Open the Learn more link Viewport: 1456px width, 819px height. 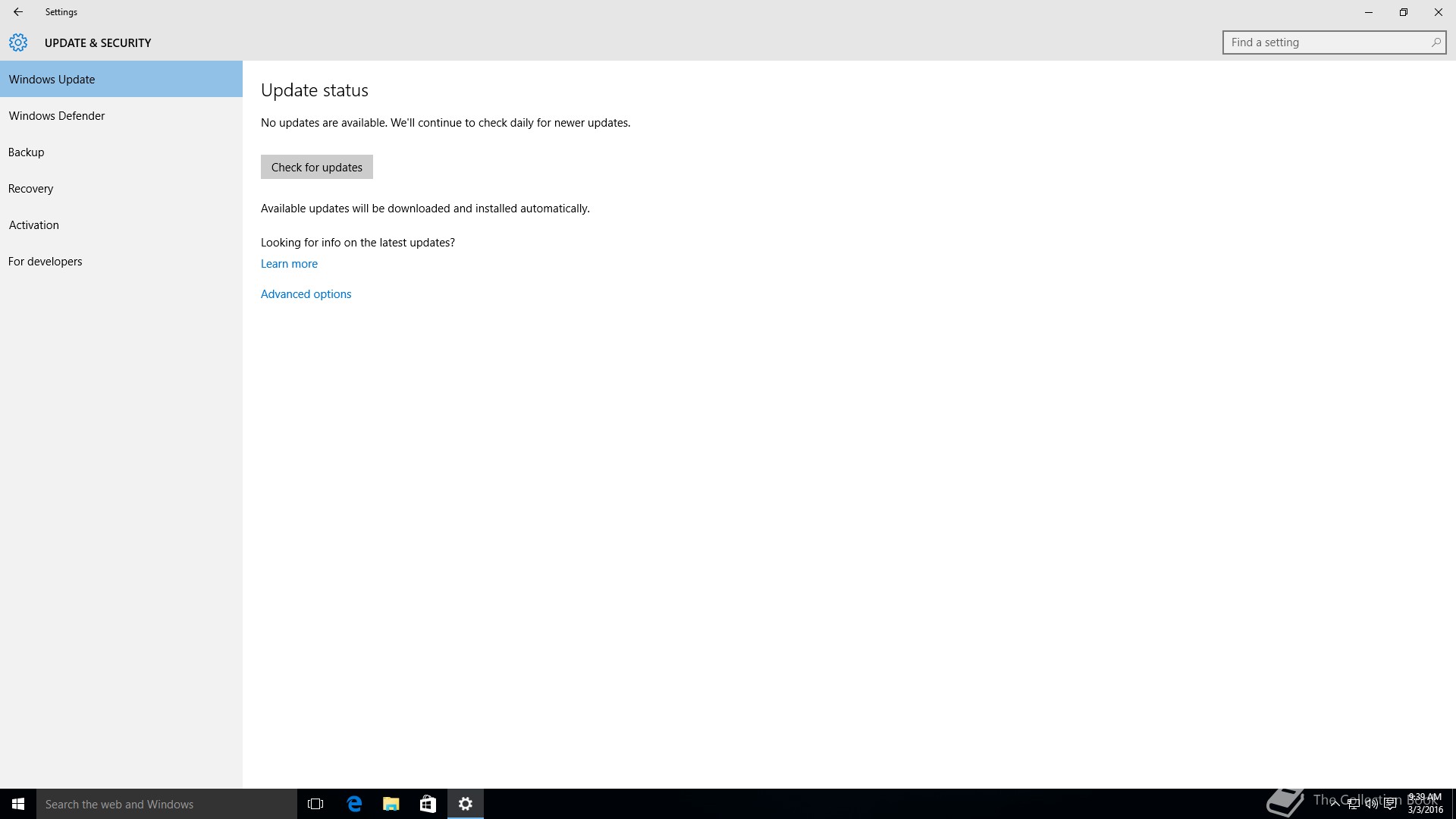point(289,264)
